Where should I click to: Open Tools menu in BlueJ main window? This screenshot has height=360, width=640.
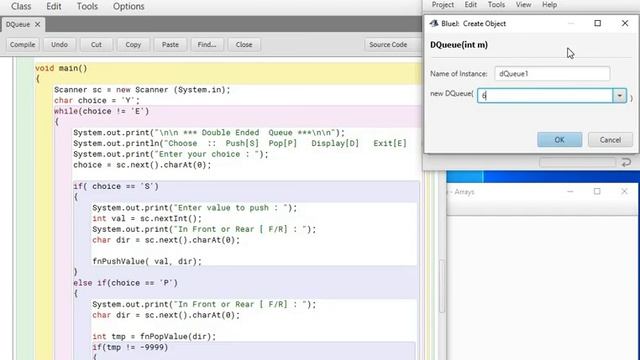click(x=496, y=5)
